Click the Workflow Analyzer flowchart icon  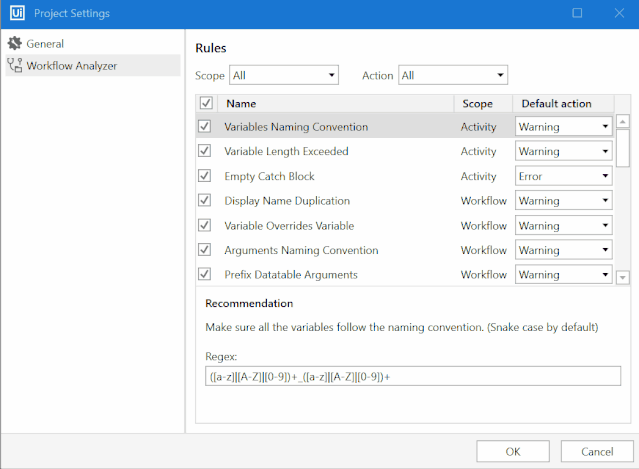point(15,65)
